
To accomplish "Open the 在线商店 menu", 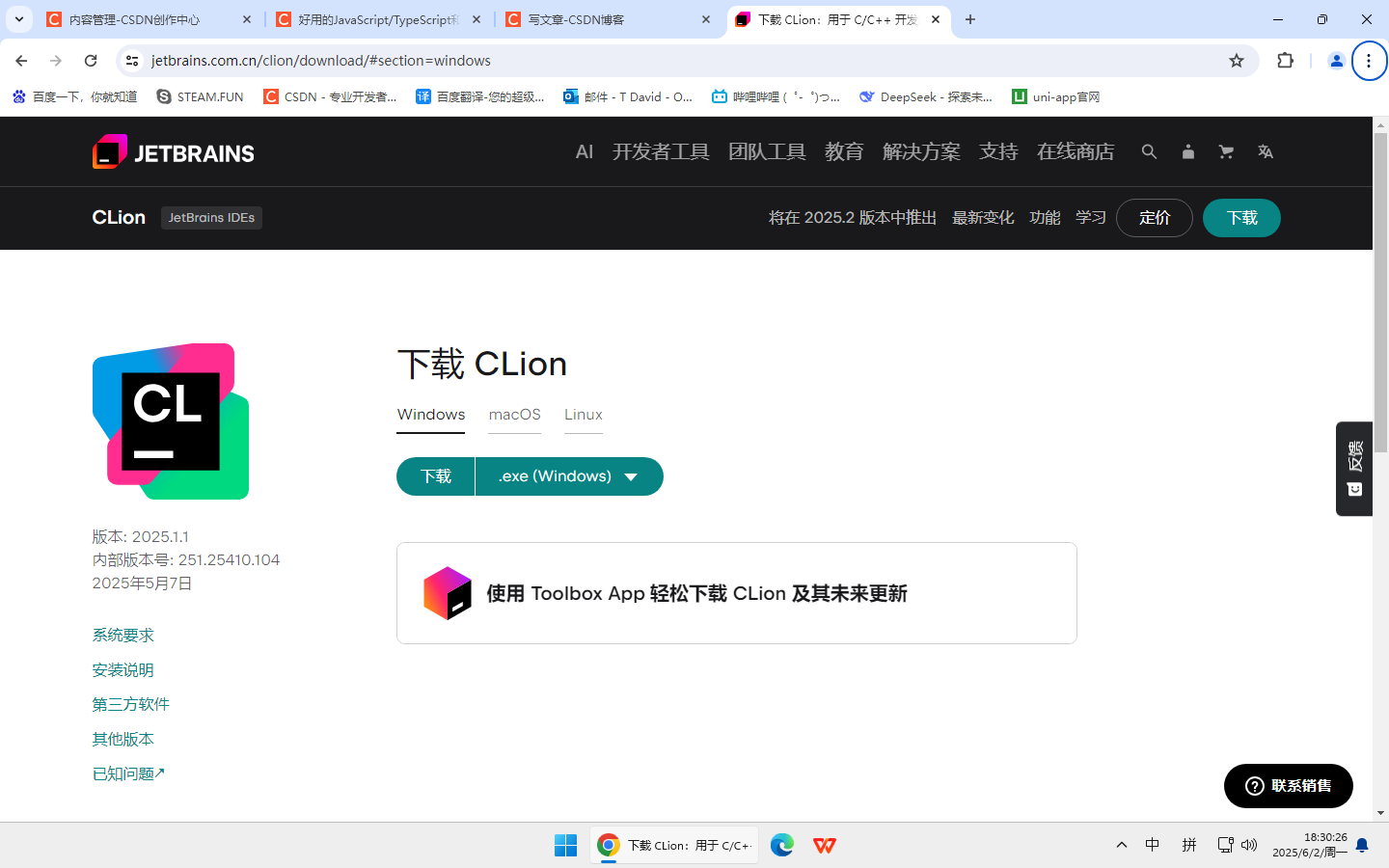I will tap(1076, 151).
